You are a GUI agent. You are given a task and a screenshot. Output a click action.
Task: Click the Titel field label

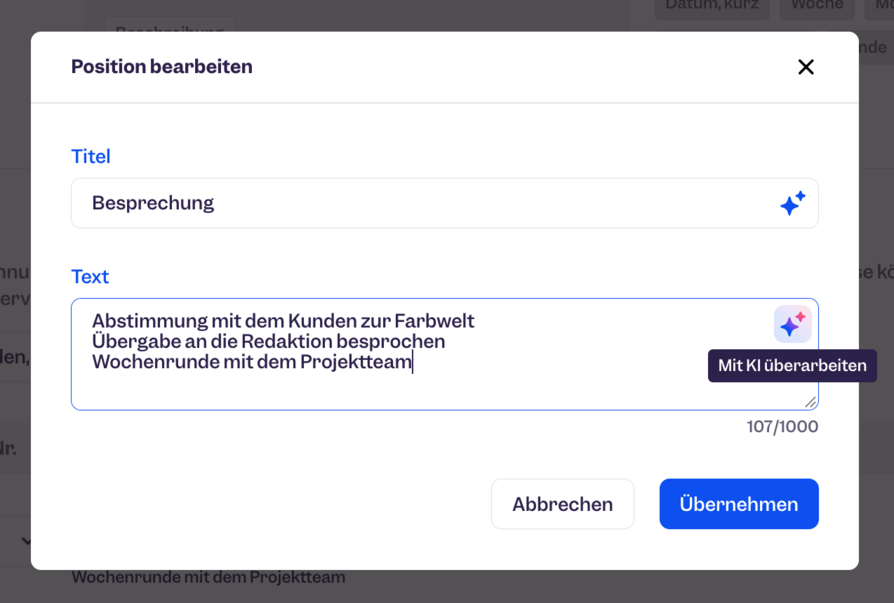(91, 156)
